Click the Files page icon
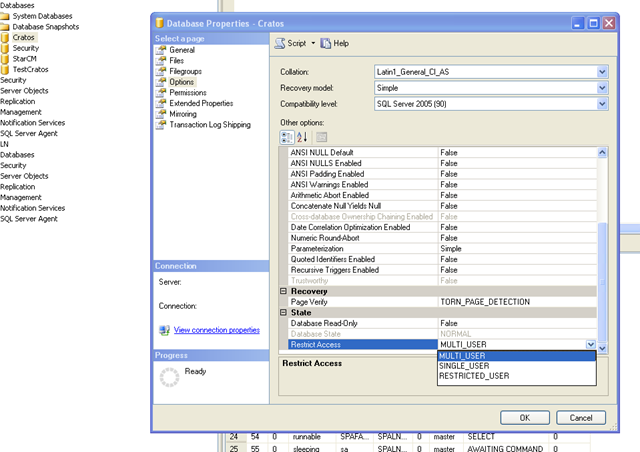Viewport: 640px width, 452px height. click(x=161, y=60)
